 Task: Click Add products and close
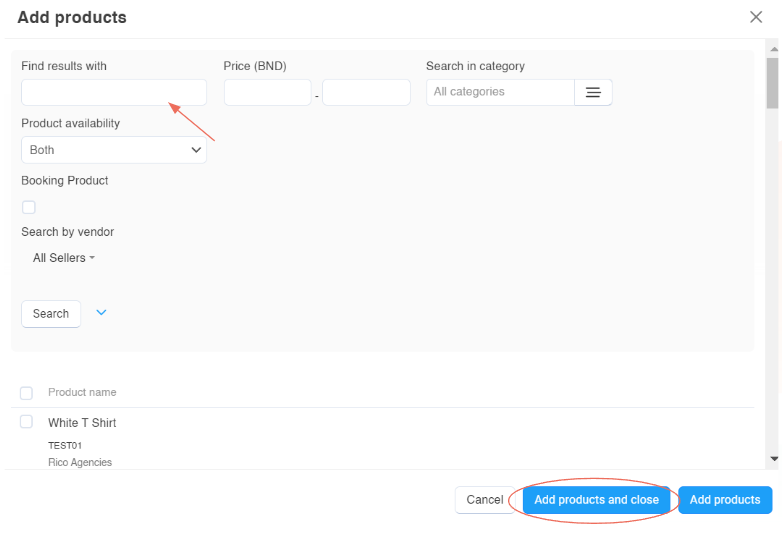pos(597,500)
